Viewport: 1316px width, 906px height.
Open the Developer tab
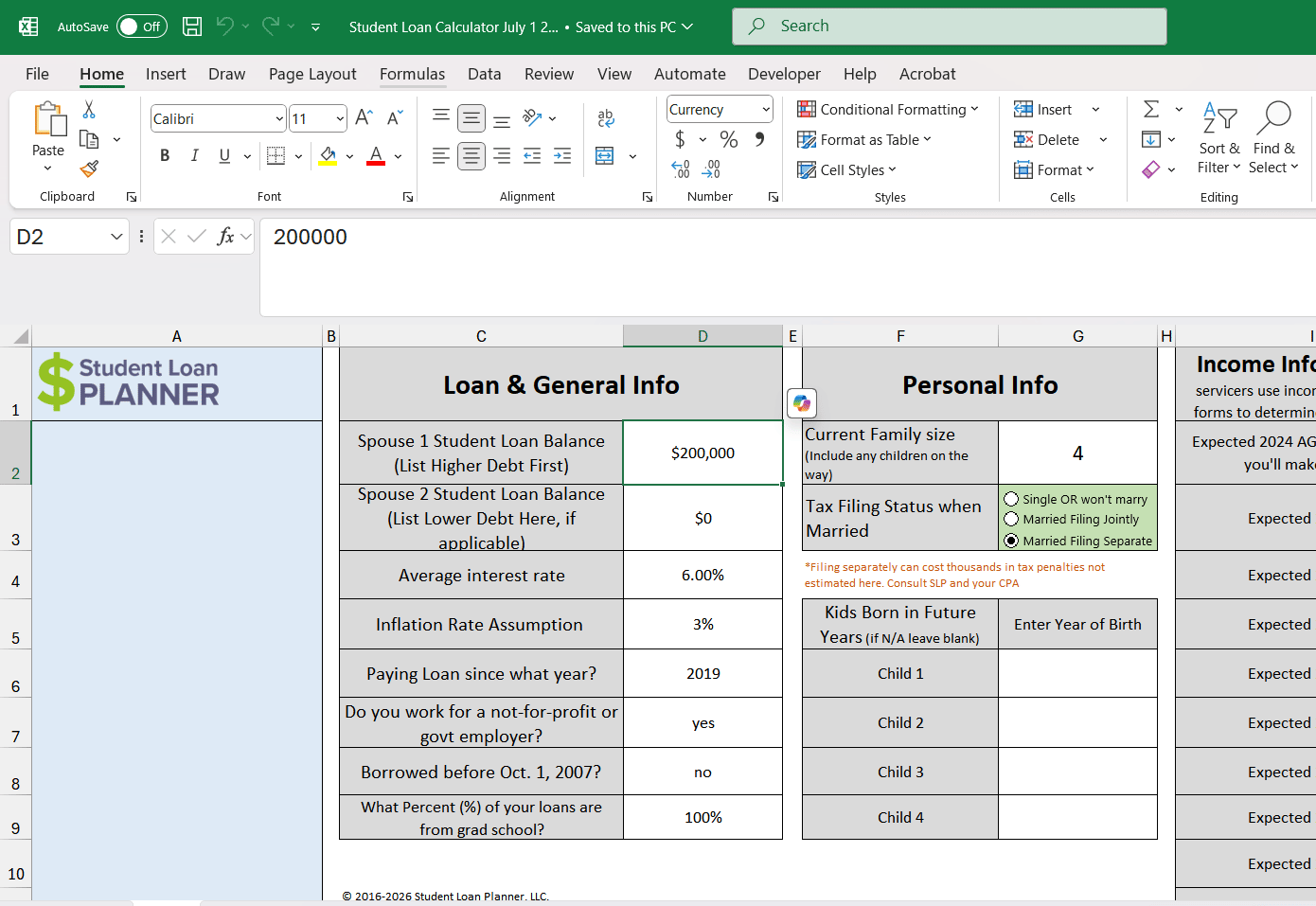[784, 74]
